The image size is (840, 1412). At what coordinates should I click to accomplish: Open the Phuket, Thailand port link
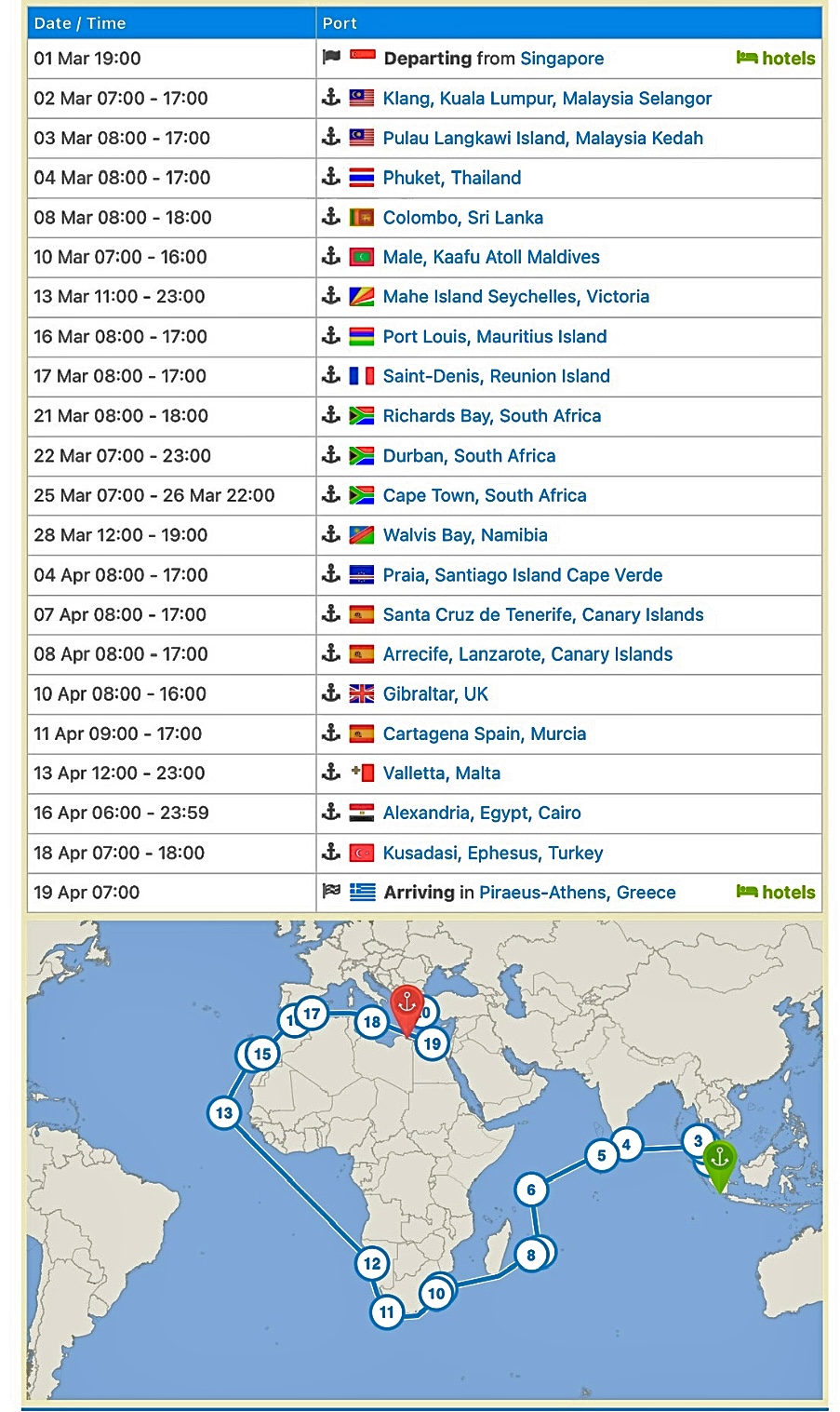452,178
